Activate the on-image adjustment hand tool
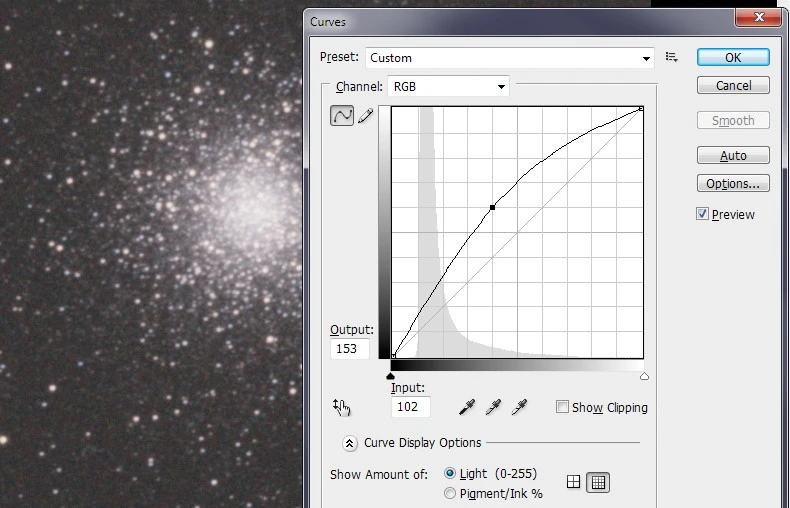Image resolution: width=790 pixels, height=508 pixels. [342, 407]
